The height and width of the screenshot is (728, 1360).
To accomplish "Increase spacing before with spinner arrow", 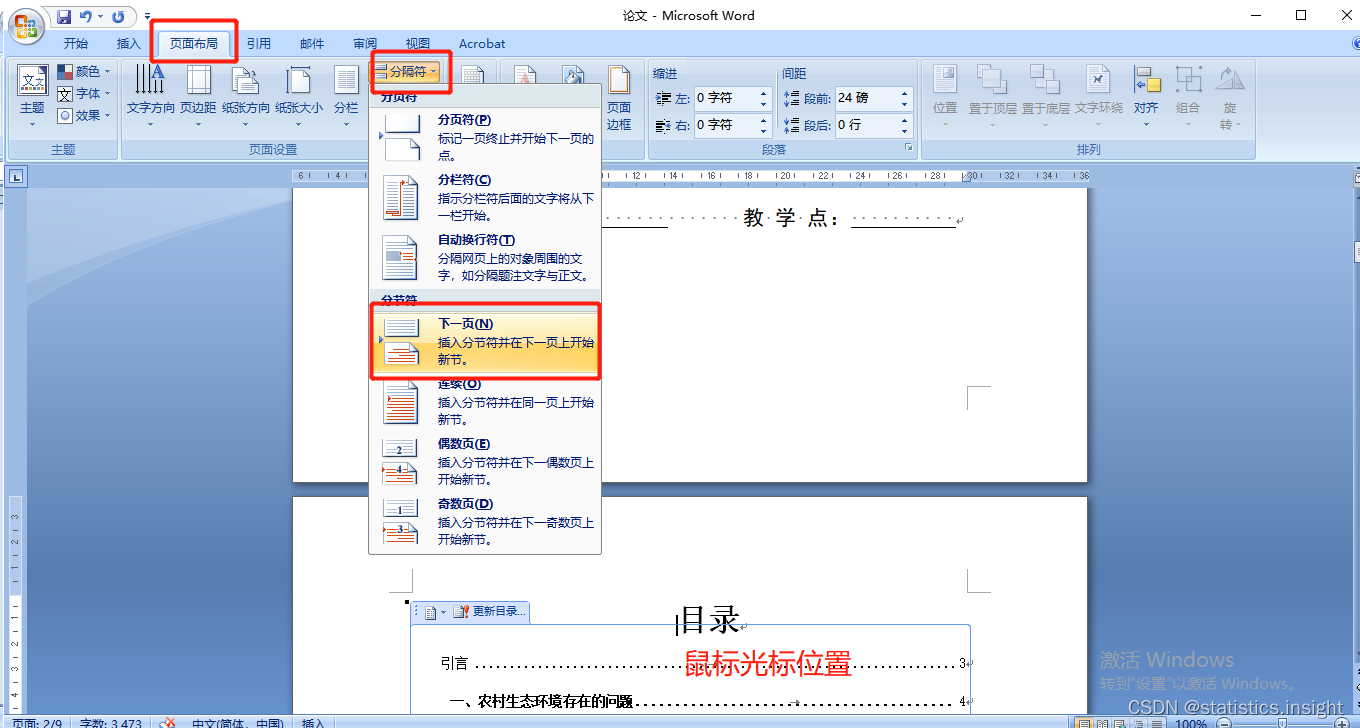I will [x=905, y=93].
